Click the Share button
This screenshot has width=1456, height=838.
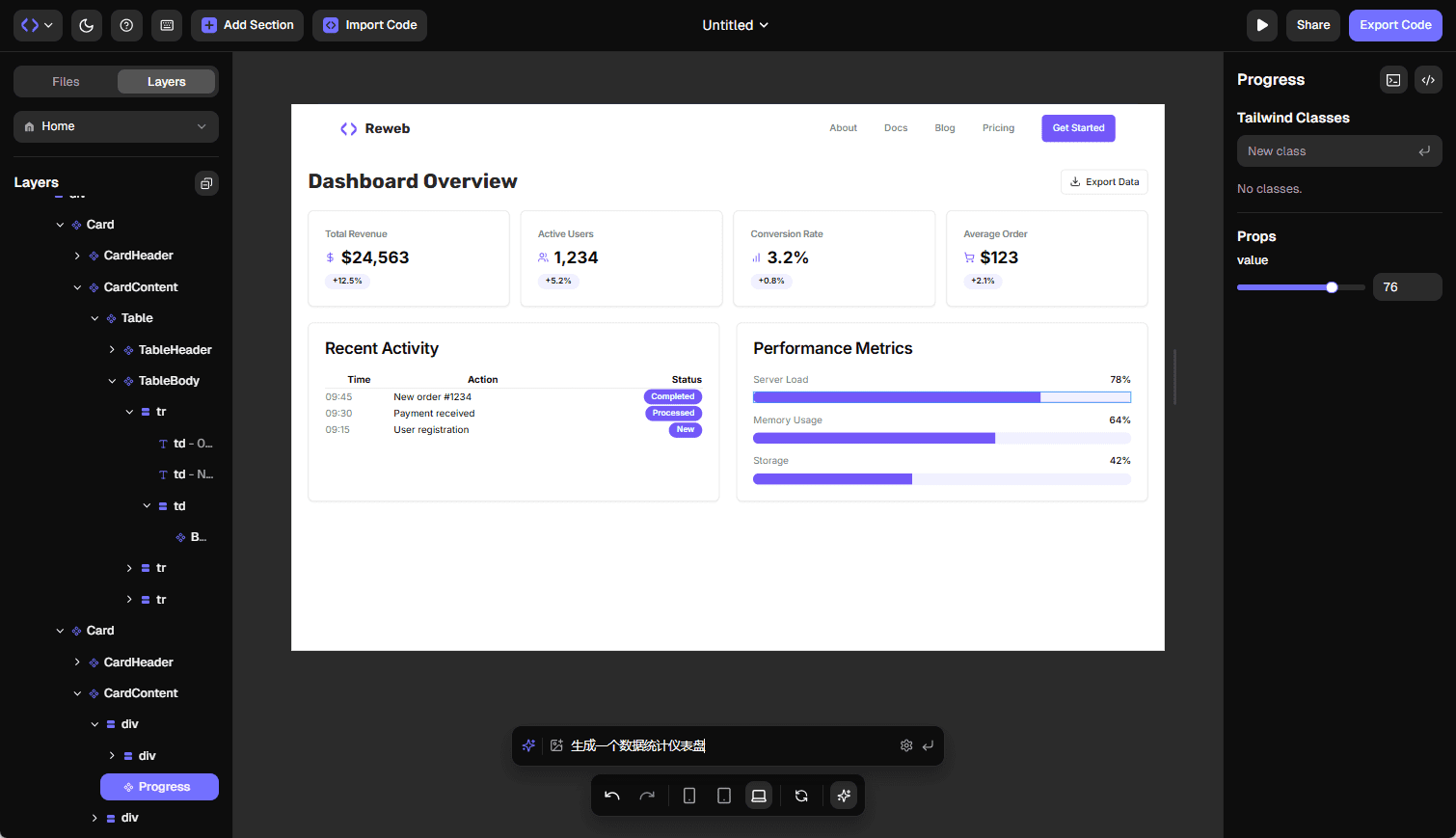coord(1312,25)
